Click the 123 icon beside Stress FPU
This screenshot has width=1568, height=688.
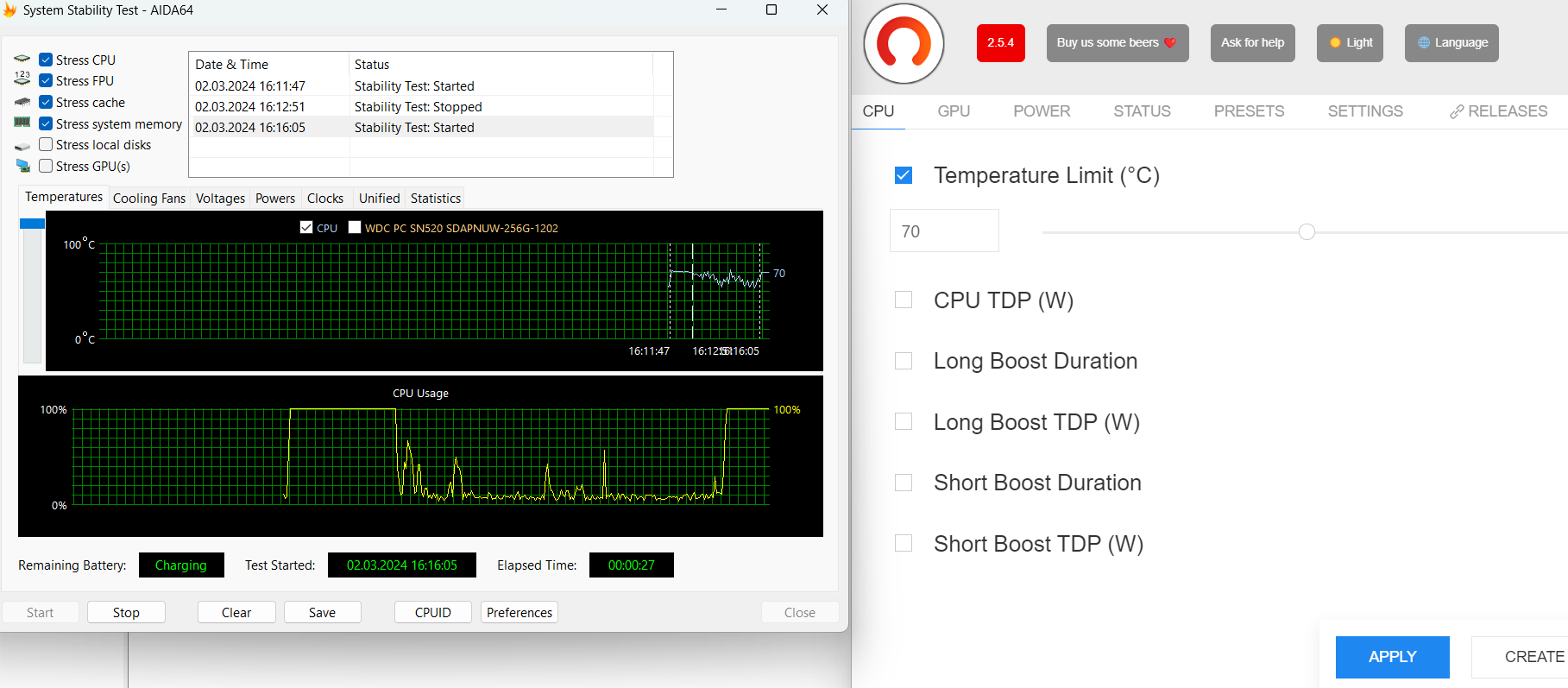(x=22, y=79)
